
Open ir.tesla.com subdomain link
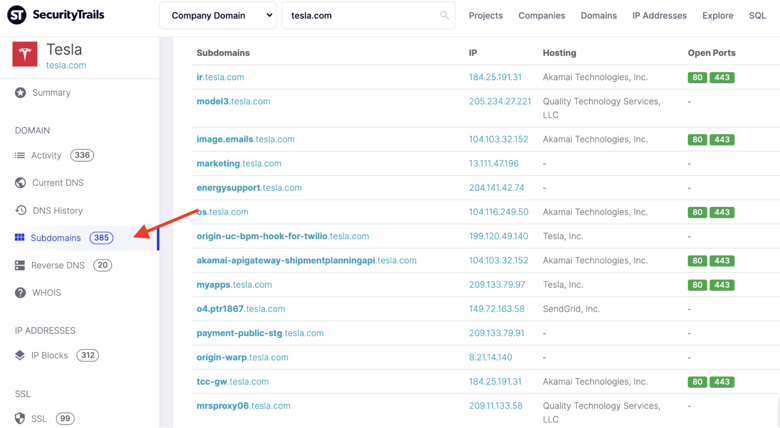(x=220, y=77)
